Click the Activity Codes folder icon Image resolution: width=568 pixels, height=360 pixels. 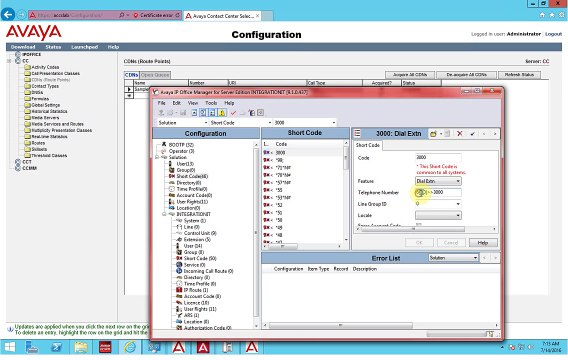[27, 67]
